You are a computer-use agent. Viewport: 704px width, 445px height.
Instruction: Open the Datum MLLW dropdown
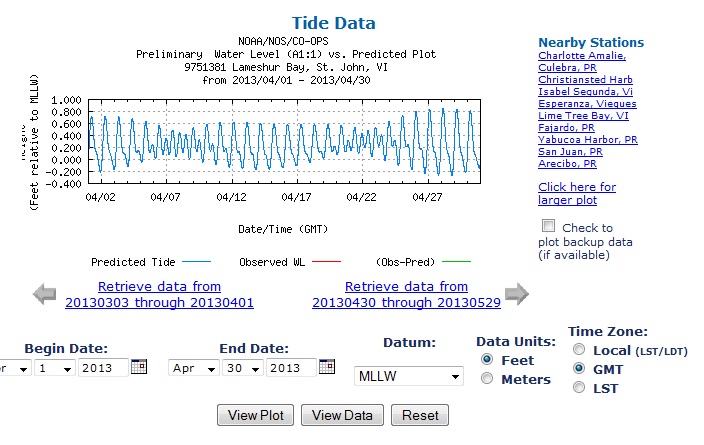[x=409, y=377]
